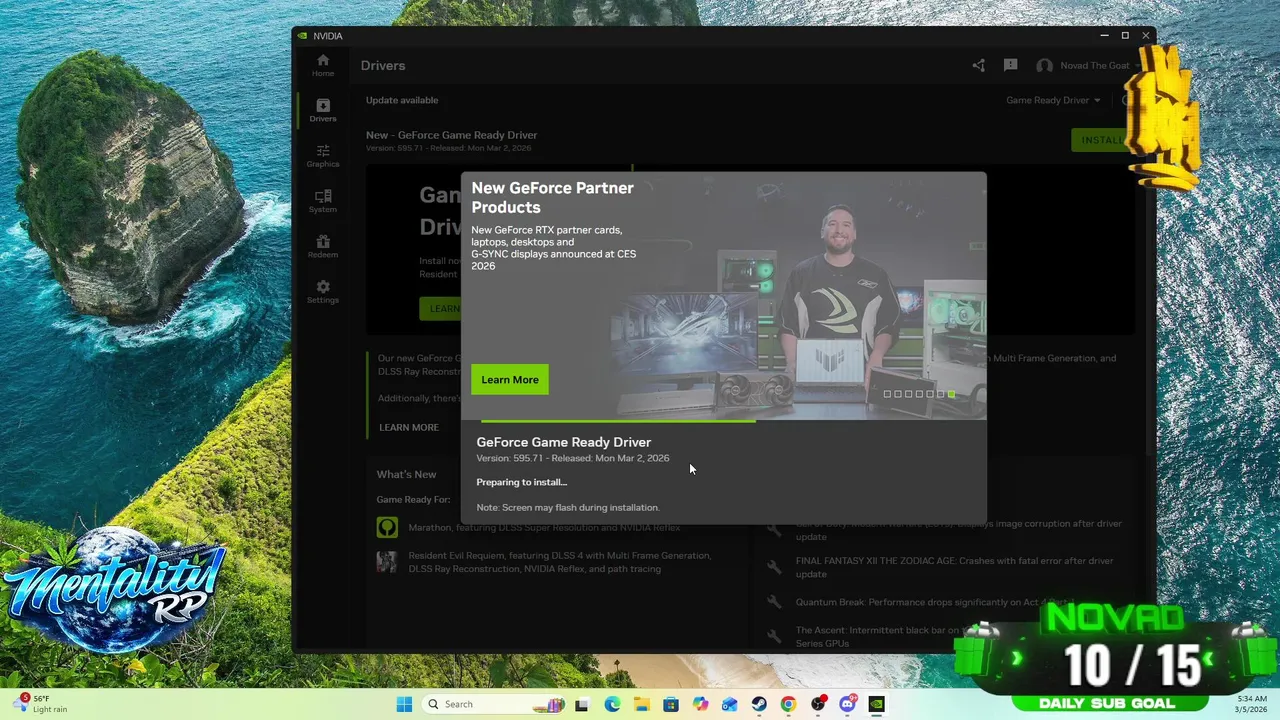Screen dimensions: 1280x720
Task: Select the first banner carousel indicator
Action: [887, 394]
